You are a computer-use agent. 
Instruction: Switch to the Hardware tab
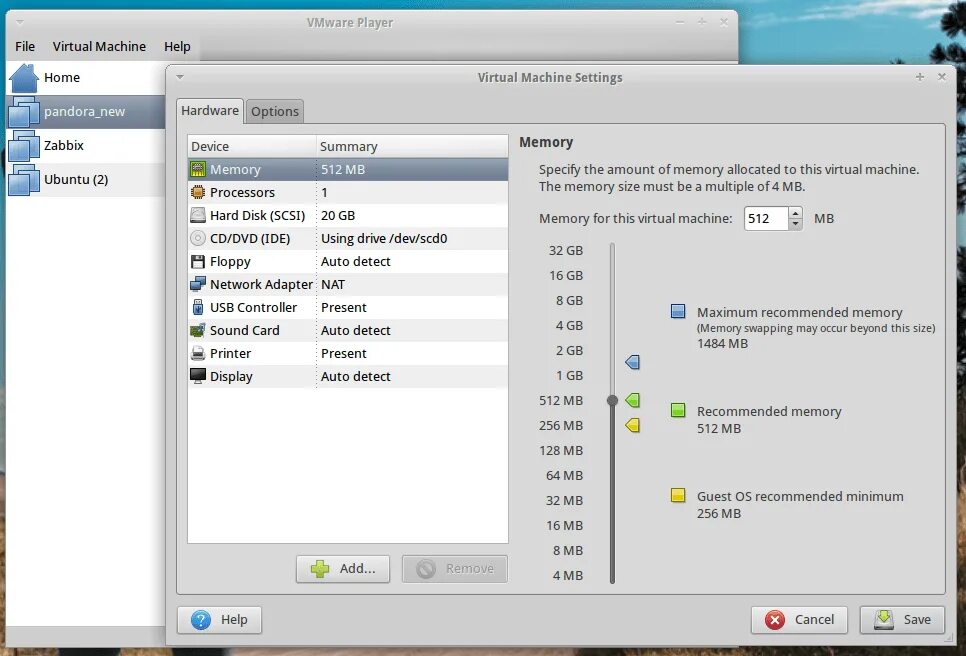click(x=209, y=111)
